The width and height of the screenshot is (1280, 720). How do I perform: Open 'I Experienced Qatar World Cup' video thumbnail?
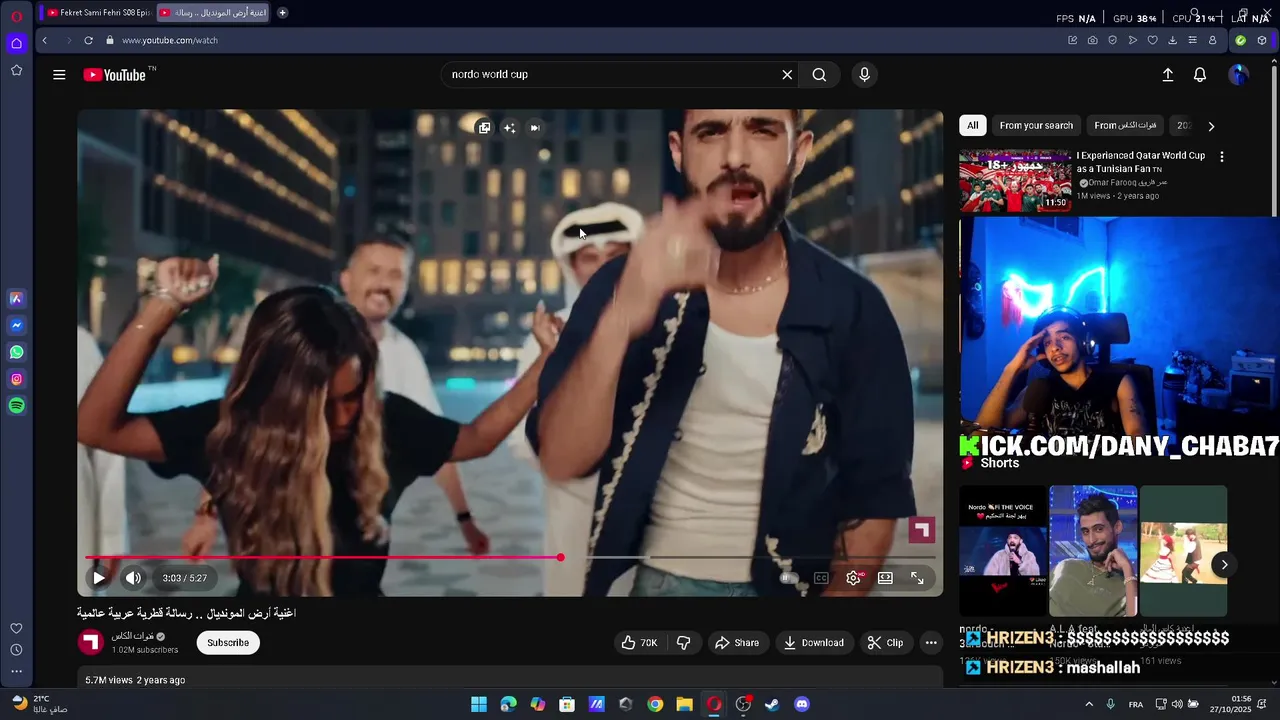[1015, 180]
